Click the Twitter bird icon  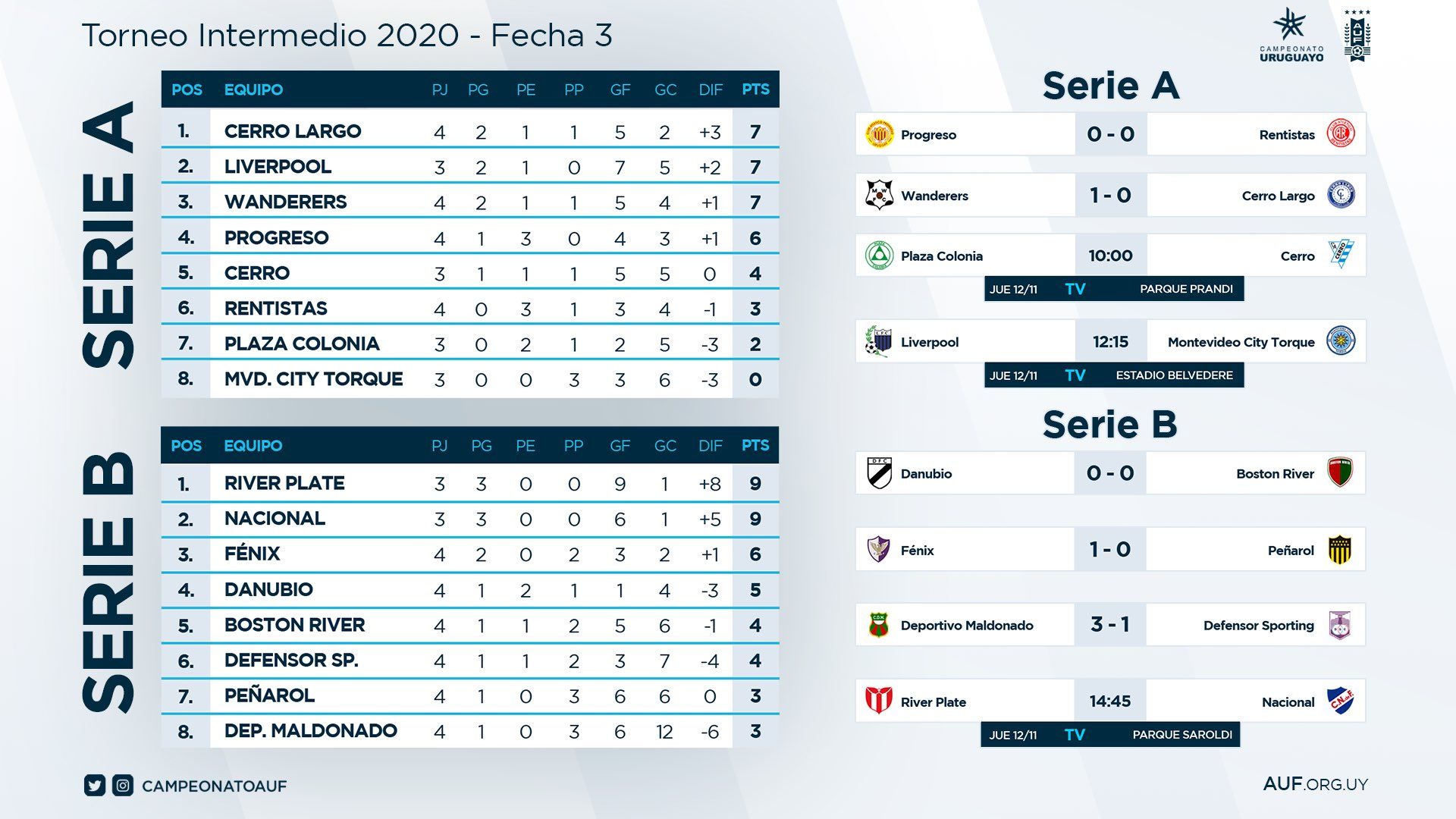95,786
